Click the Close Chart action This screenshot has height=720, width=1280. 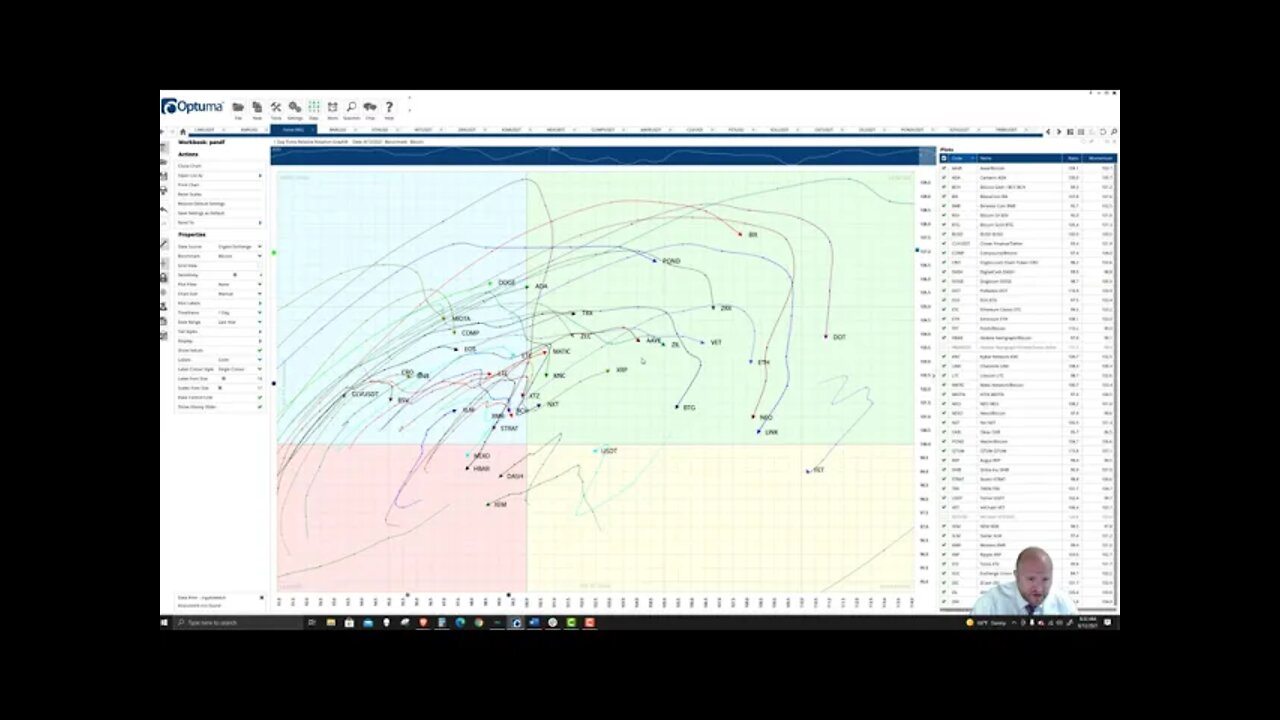tap(190, 166)
